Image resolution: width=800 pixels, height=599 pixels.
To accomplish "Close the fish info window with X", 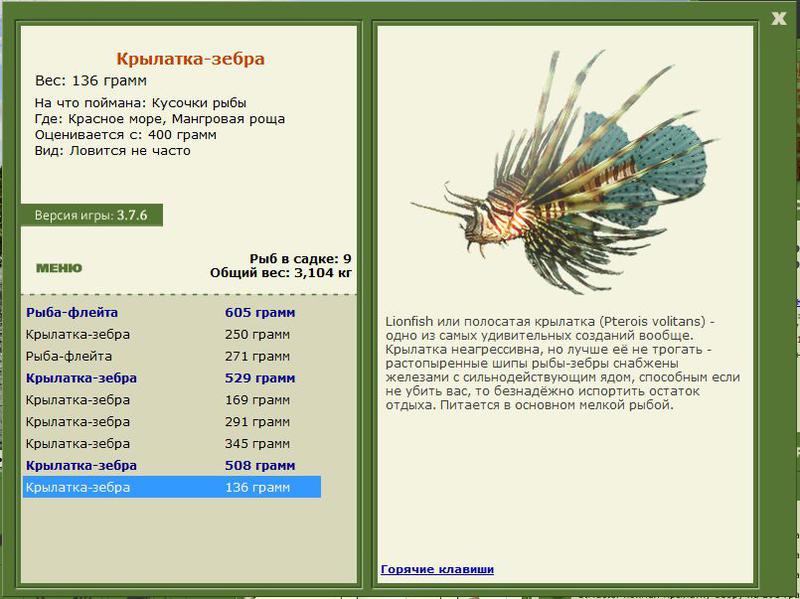I will (779, 18).
